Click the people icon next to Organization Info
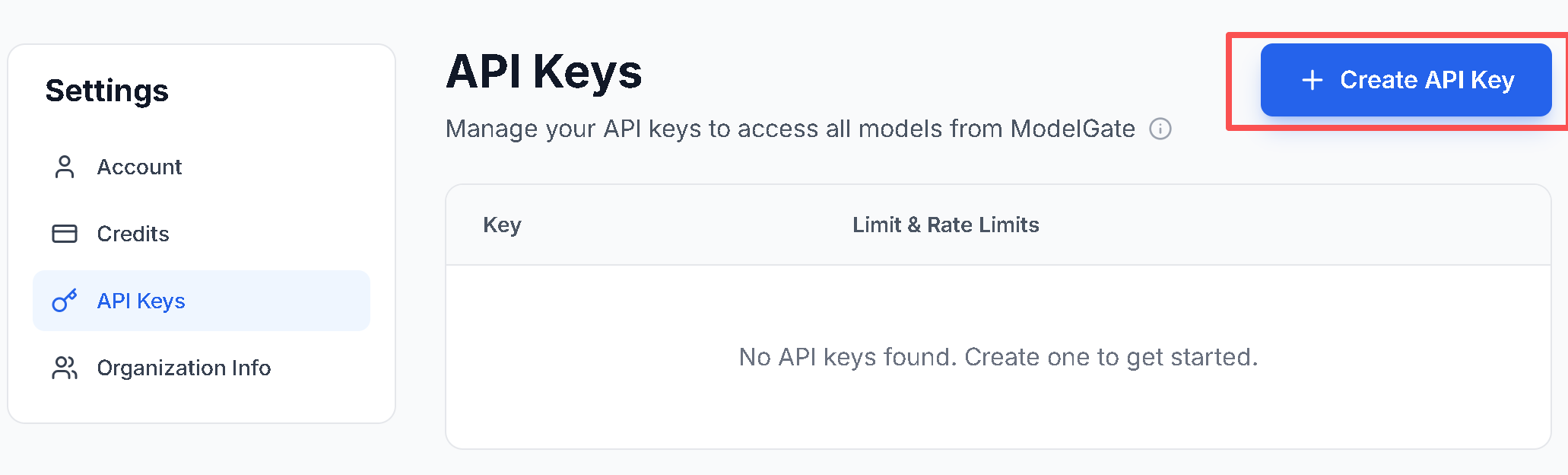This screenshot has height=475, width=1568. pos(65,367)
